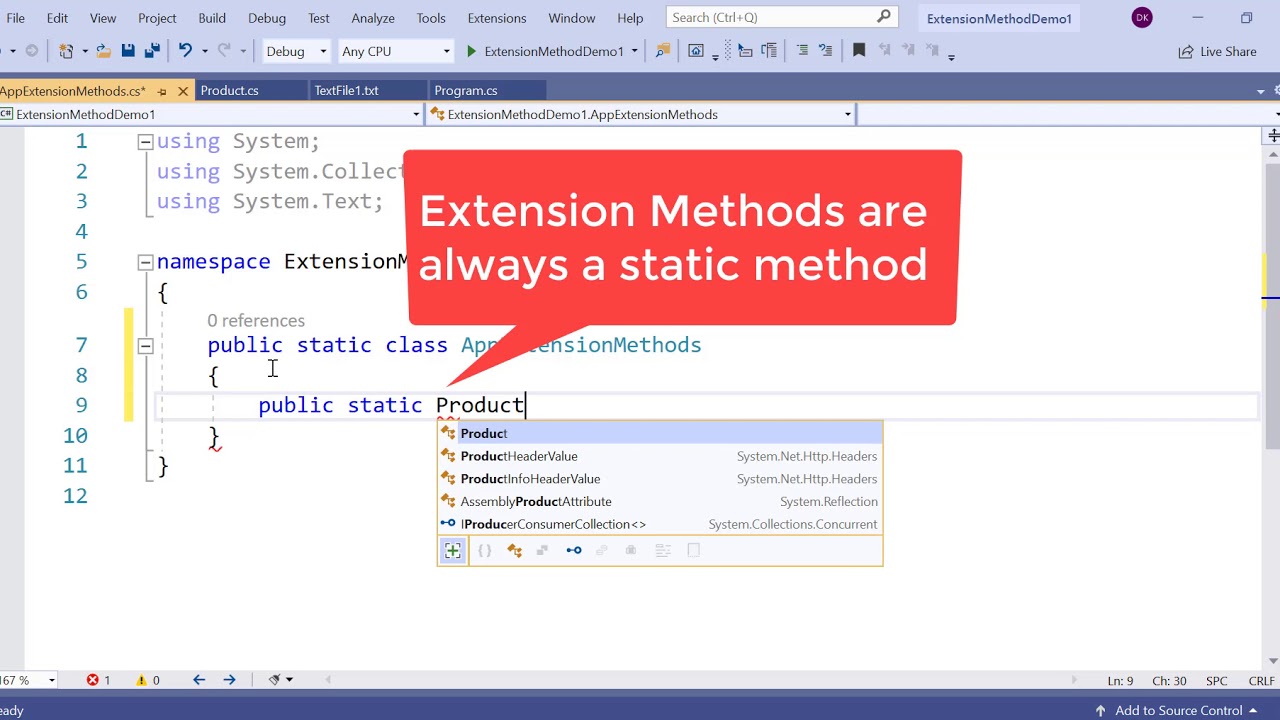Click the Live Share icon button
This screenshot has height=720, width=1280.
[1217, 51]
